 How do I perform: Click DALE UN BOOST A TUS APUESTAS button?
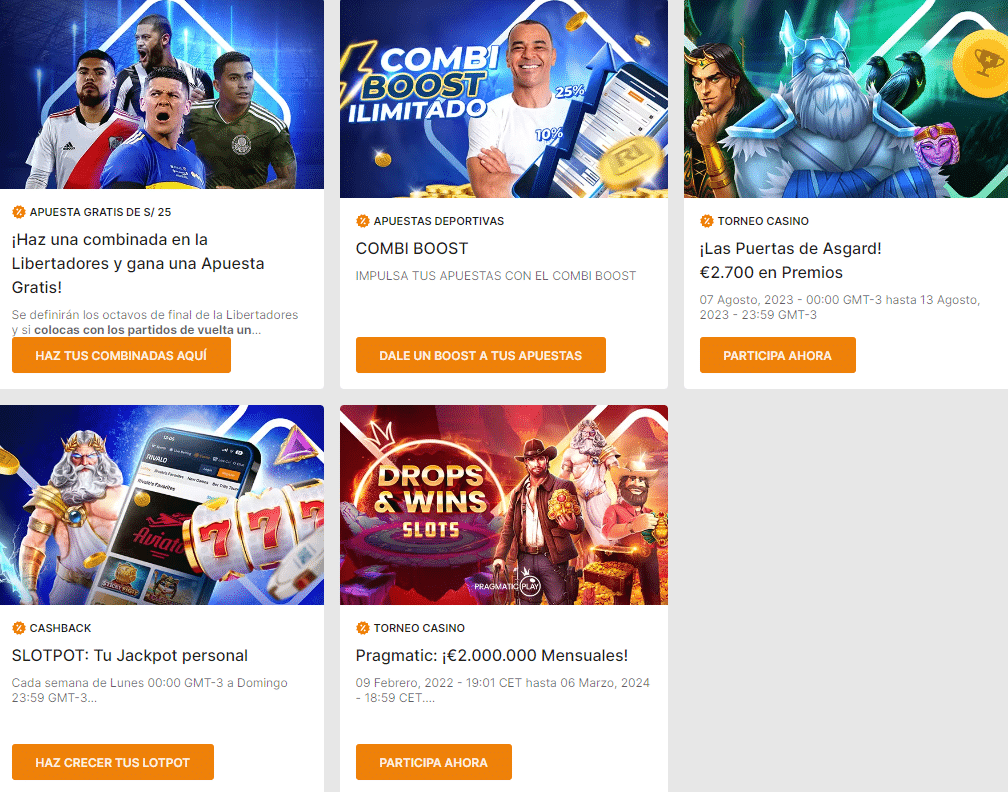[480, 355]
